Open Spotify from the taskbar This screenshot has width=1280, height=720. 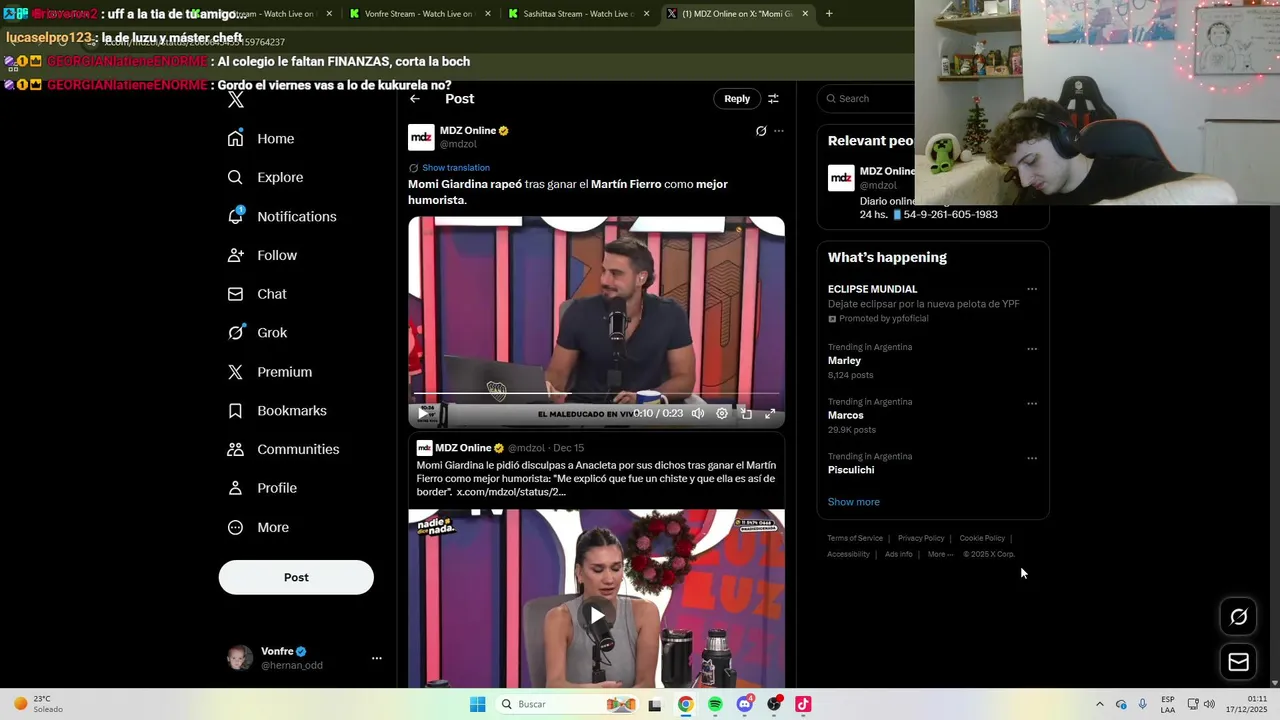tap(715, 704)
